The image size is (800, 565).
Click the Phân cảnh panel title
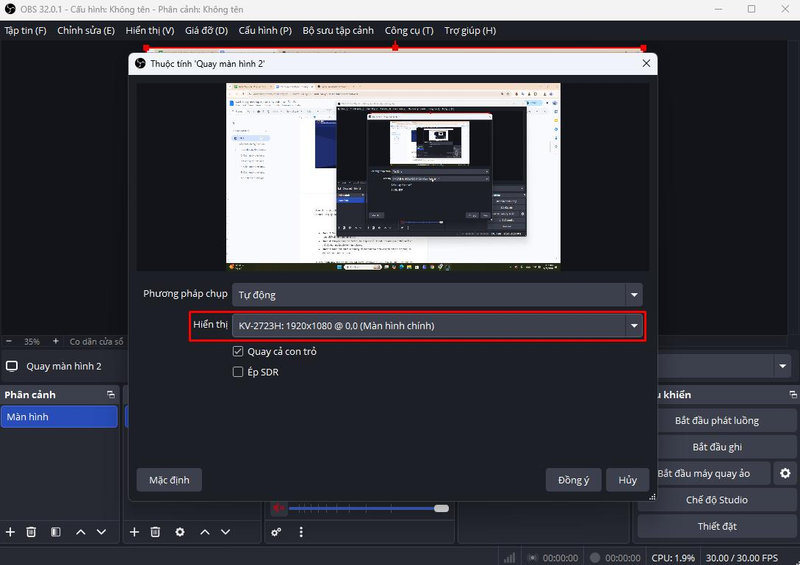(30, 395)
